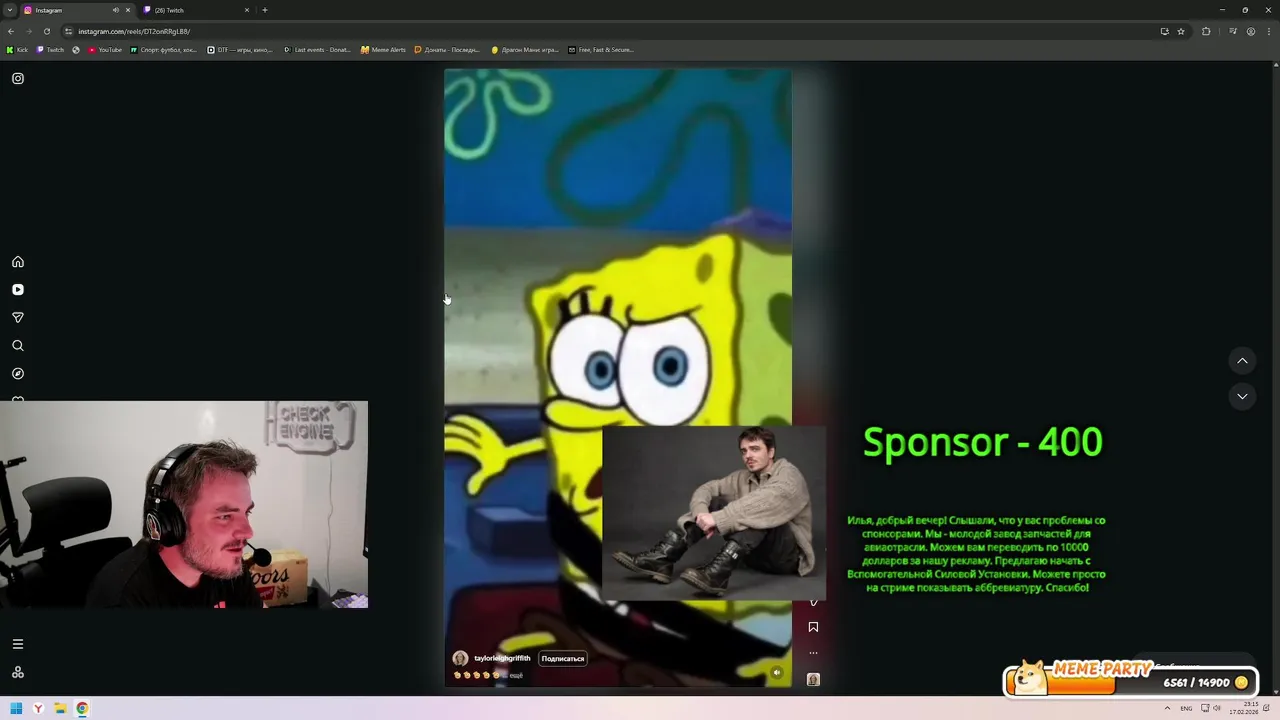This screenshot has height=720, width=1280.
Task: Open the Extensions puzzle icon
Action: pos(1206,31)
